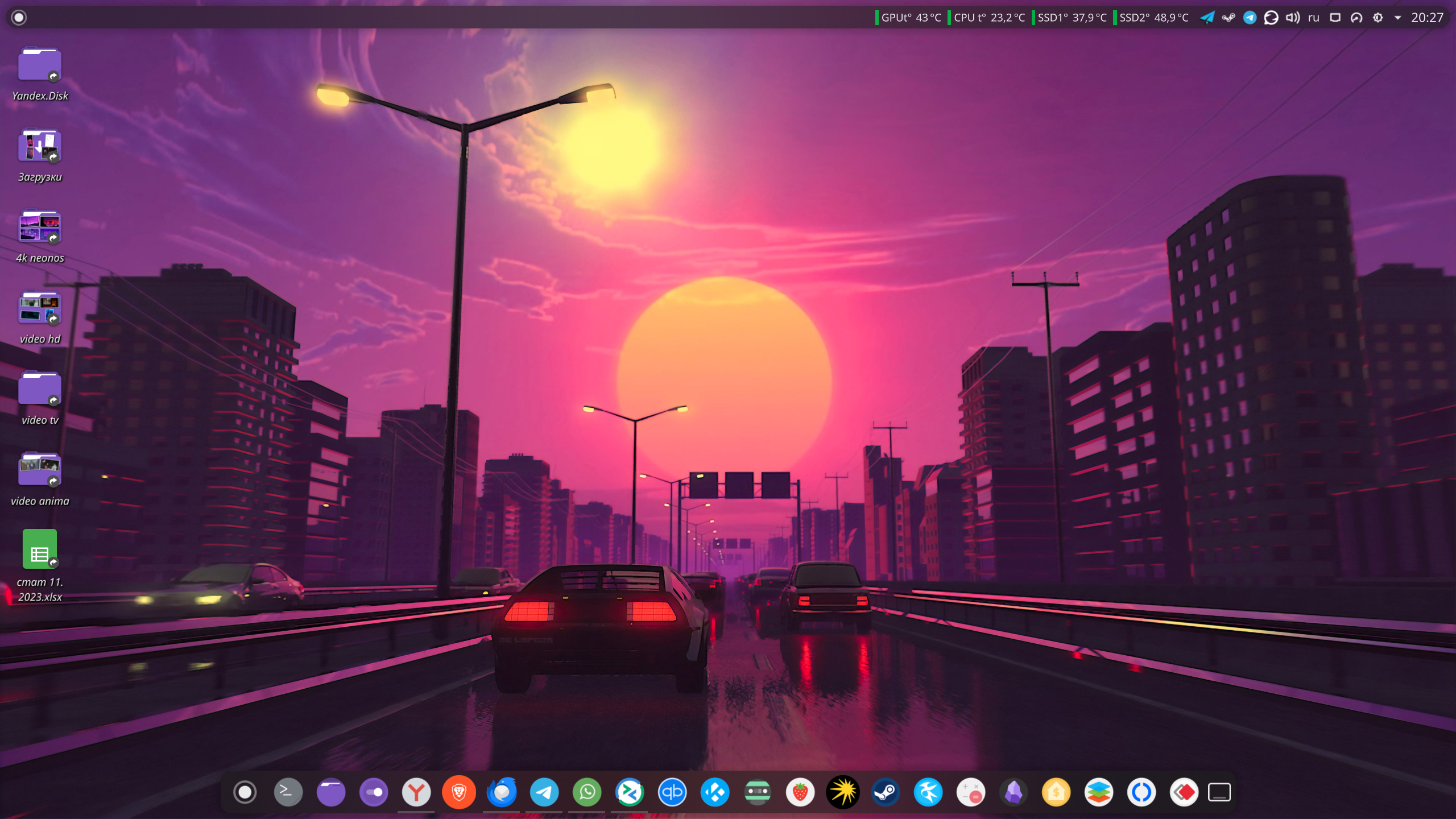
Task: Open Telegram from the dock
Action: pos(544,792)
